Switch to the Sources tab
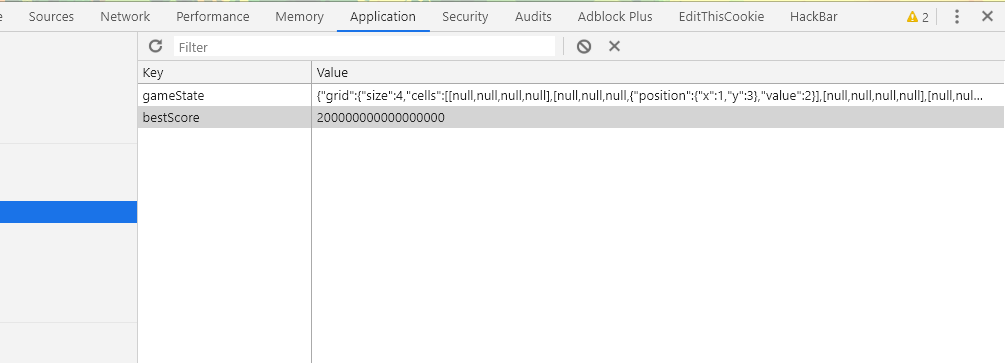The width and height of the screenshot is (1005, 363). click(x=51, y=17)
